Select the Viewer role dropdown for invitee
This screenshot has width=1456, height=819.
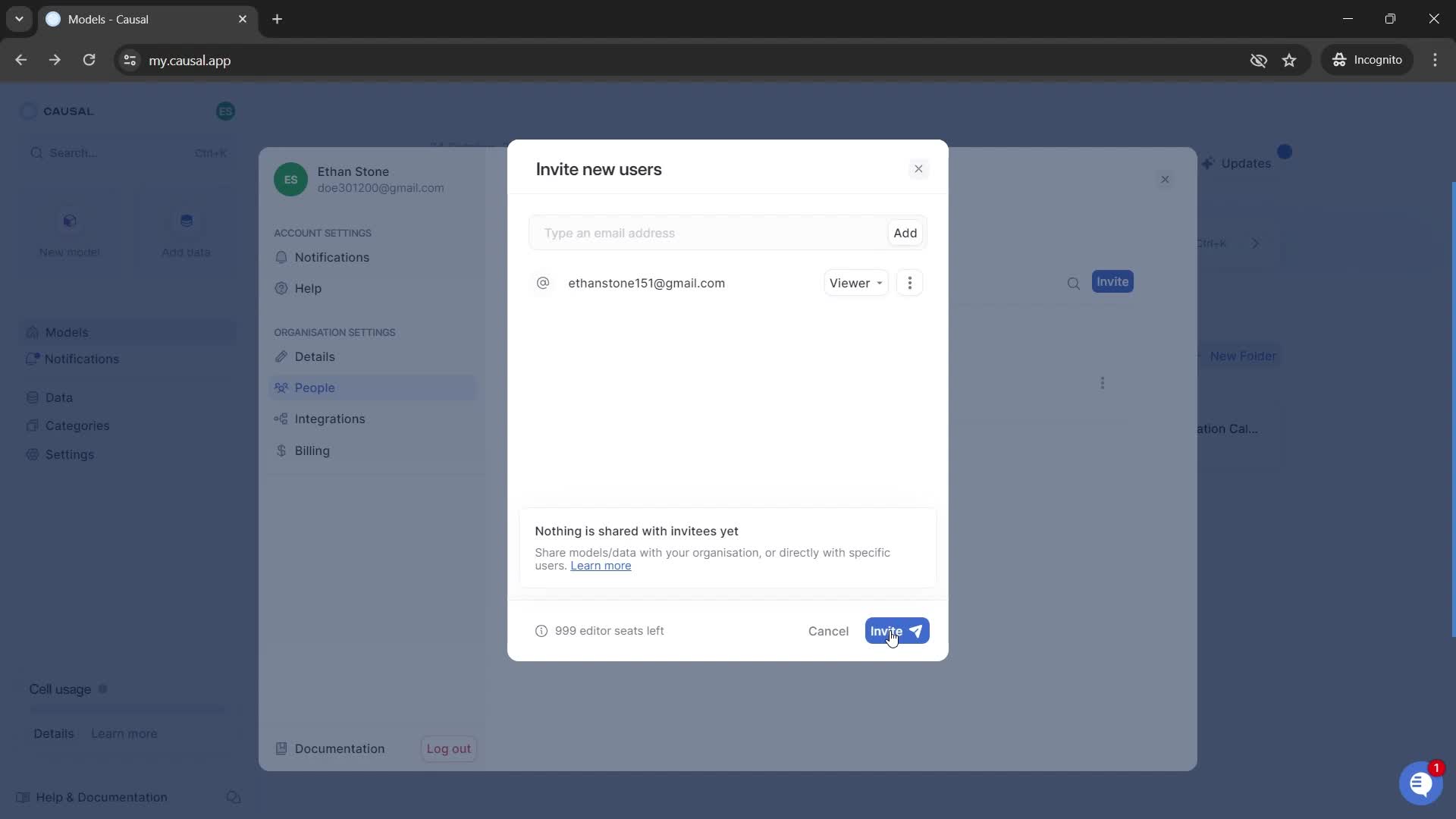855,283
